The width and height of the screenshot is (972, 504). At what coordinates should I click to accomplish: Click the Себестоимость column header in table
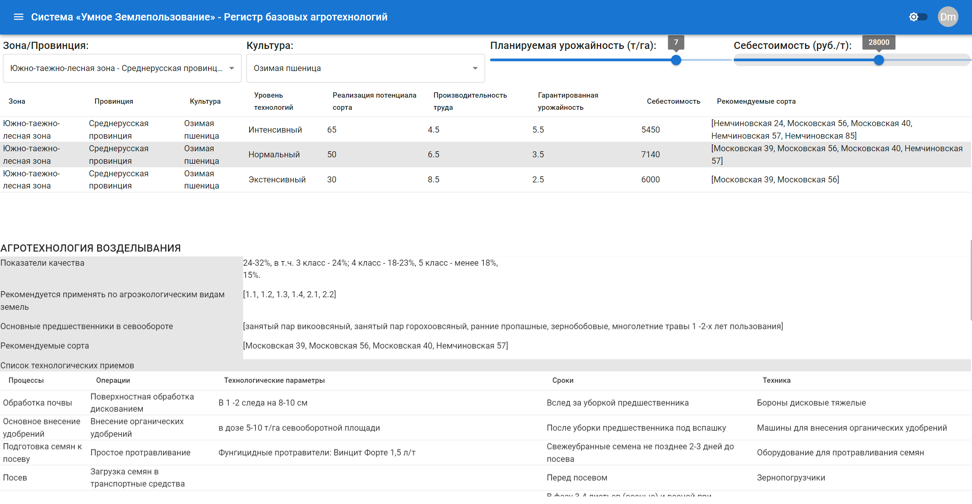pos(673,101)
